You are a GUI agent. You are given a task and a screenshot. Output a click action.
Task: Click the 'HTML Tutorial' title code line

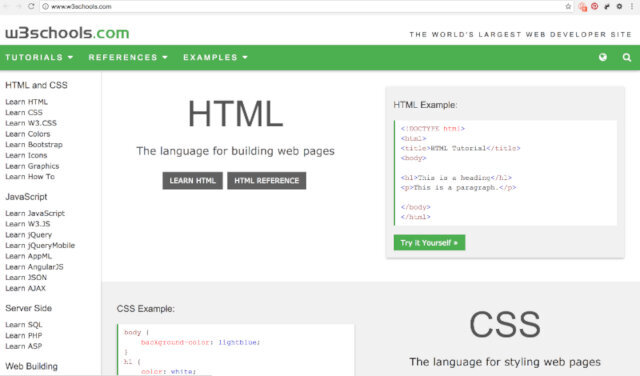(x=460, y=148)
